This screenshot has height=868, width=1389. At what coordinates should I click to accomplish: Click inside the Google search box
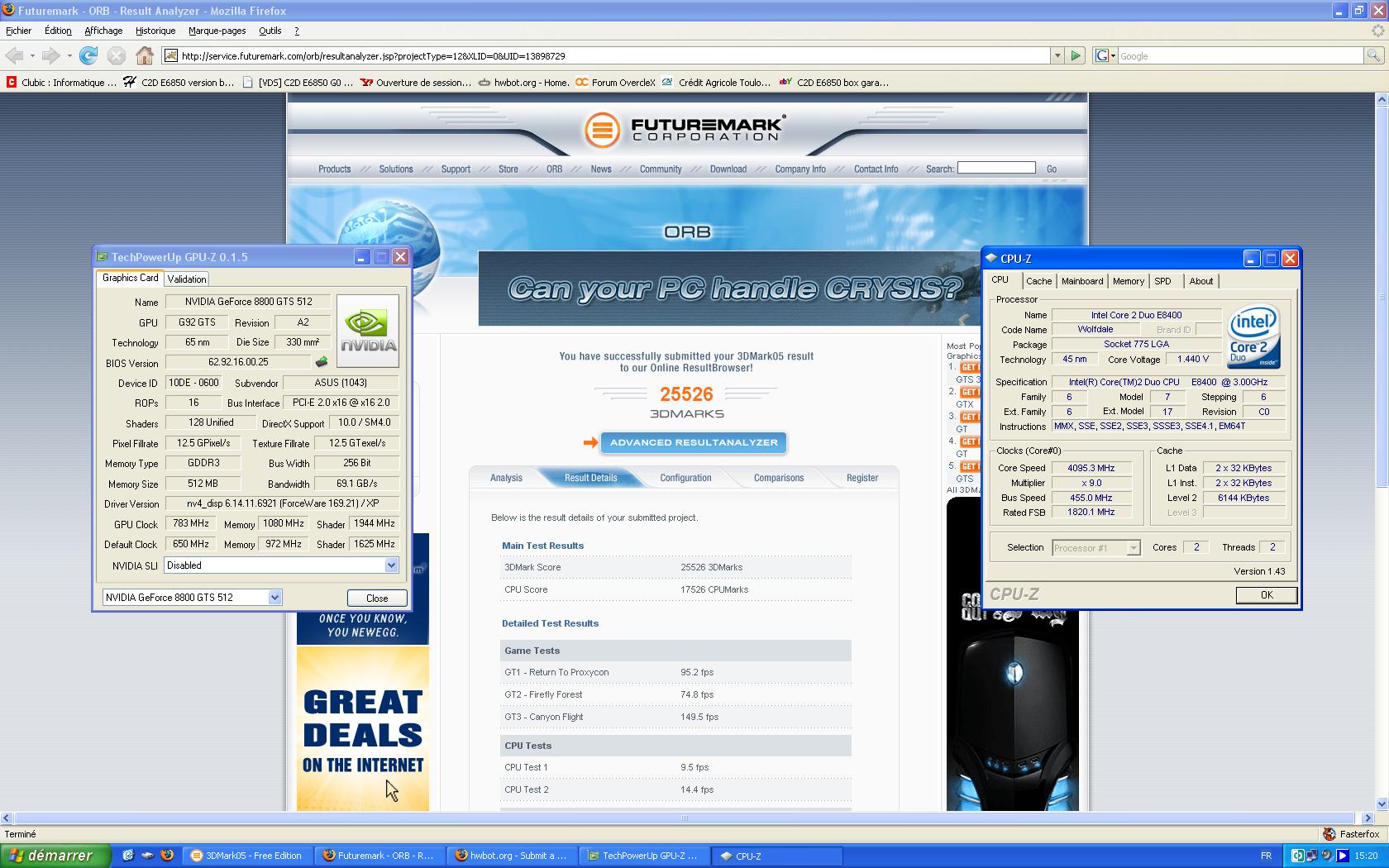(x=1240, y=55)
